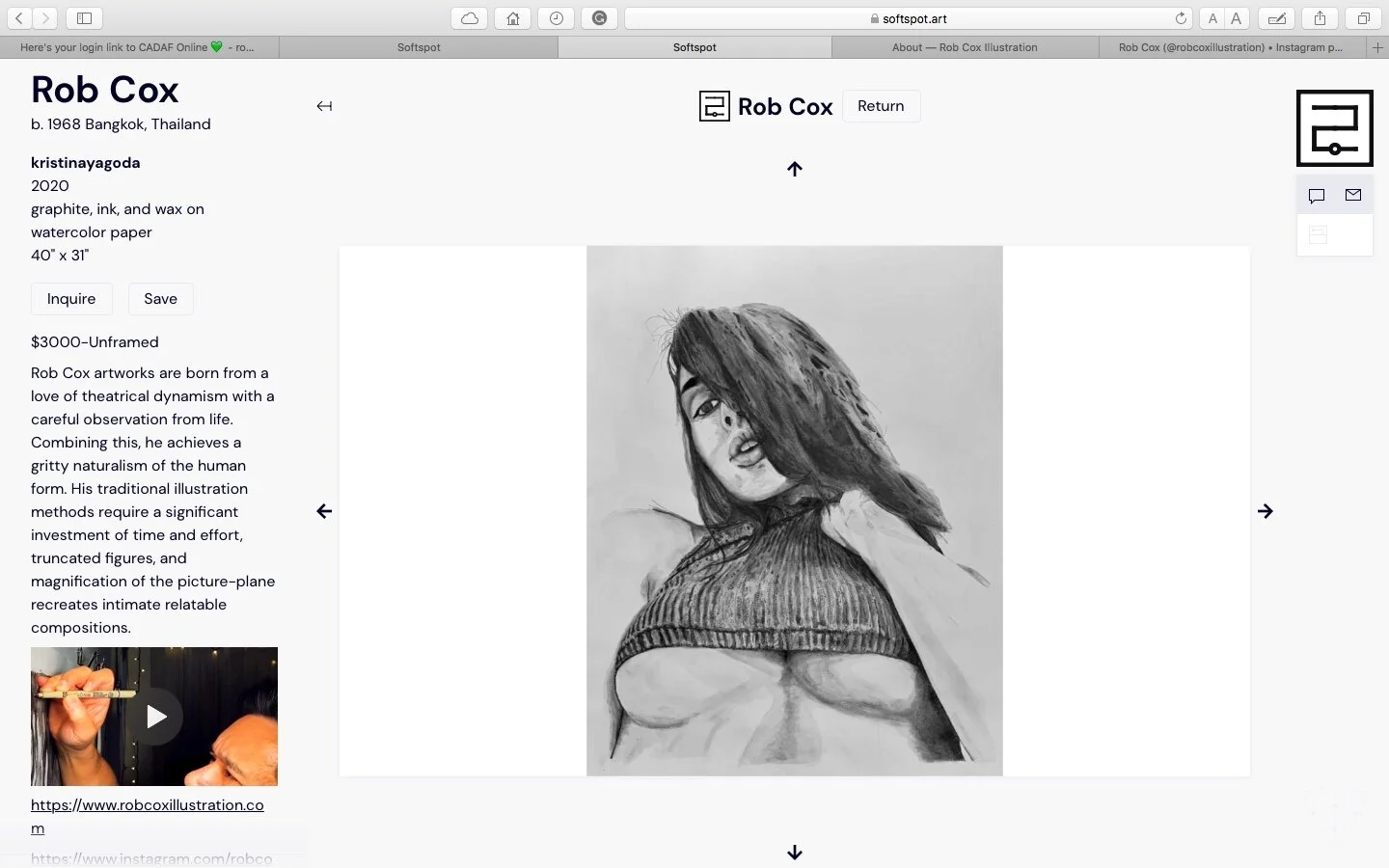Click the year 2020 text

[x=50, y=186]
